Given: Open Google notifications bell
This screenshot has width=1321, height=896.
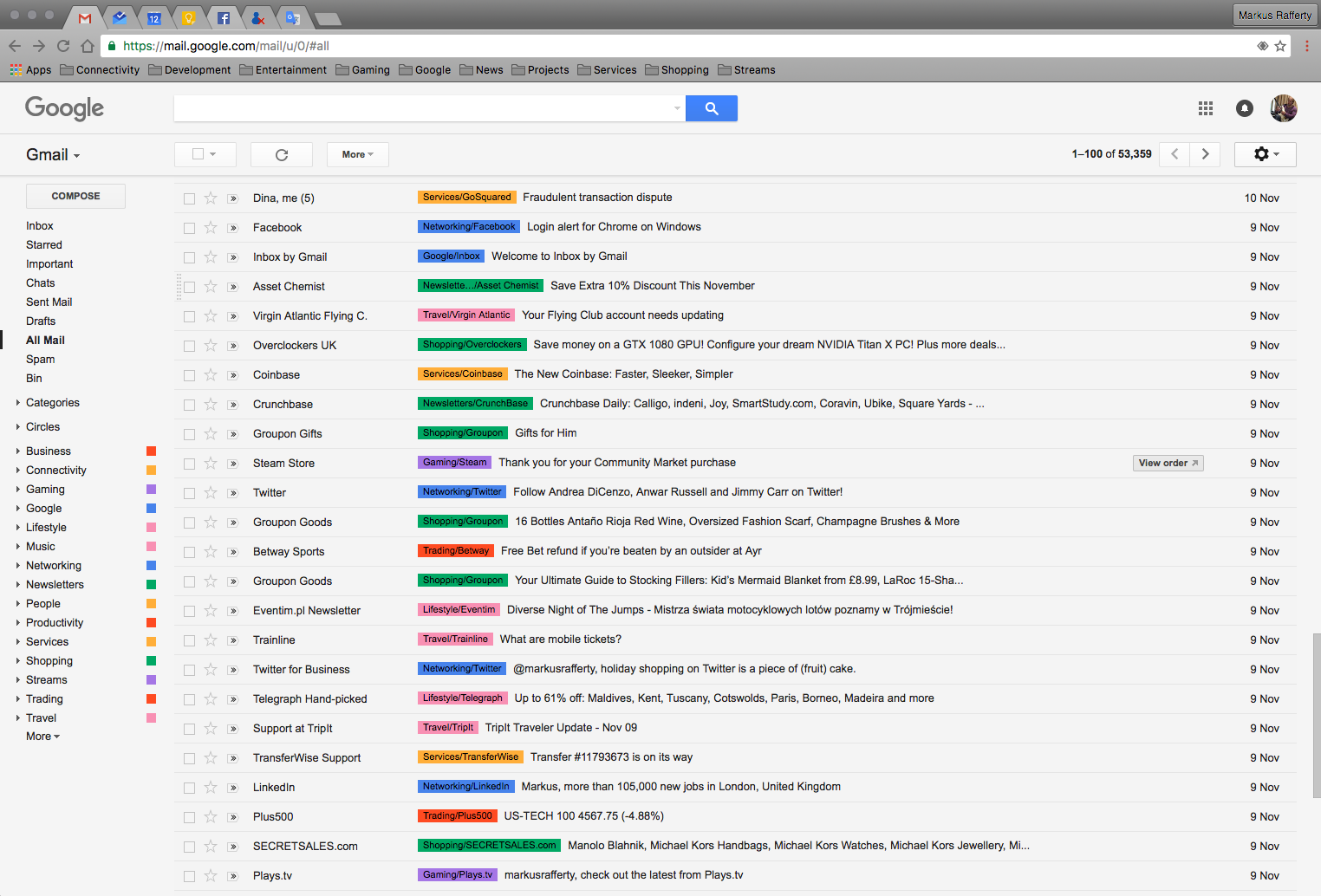Looking at the screenshot, I should 1244,108.
